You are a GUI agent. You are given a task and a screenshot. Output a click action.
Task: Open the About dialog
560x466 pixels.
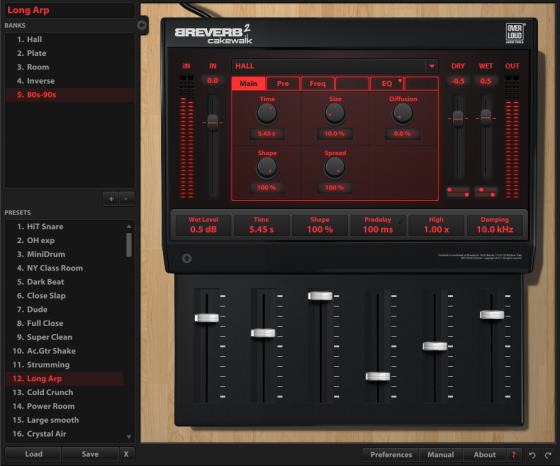coord(485,455)
